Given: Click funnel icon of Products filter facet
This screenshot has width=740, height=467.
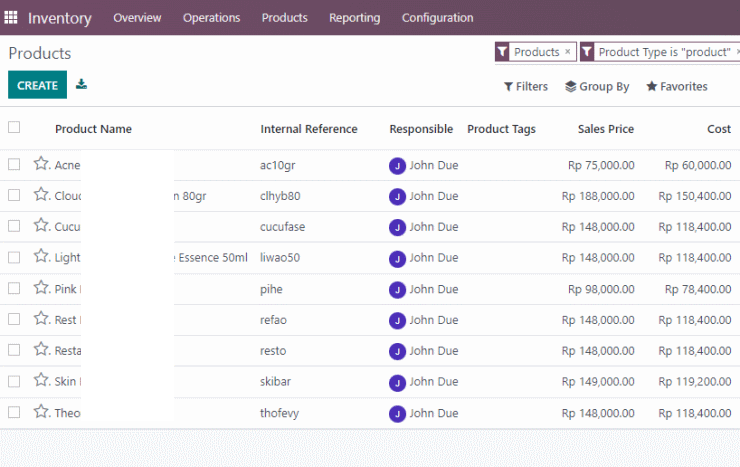Looking at the screenshot, I should click(x=502, y=51).
